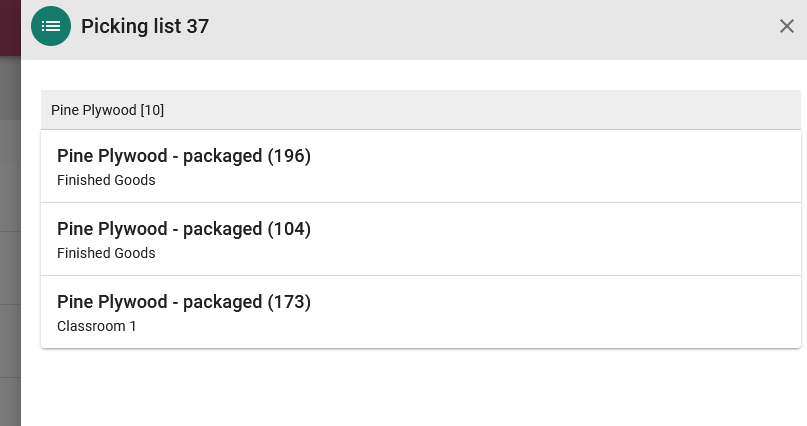807x426 pixels.
Task: Click Finished Goods location under item 196
Action: tap(106, 180)
